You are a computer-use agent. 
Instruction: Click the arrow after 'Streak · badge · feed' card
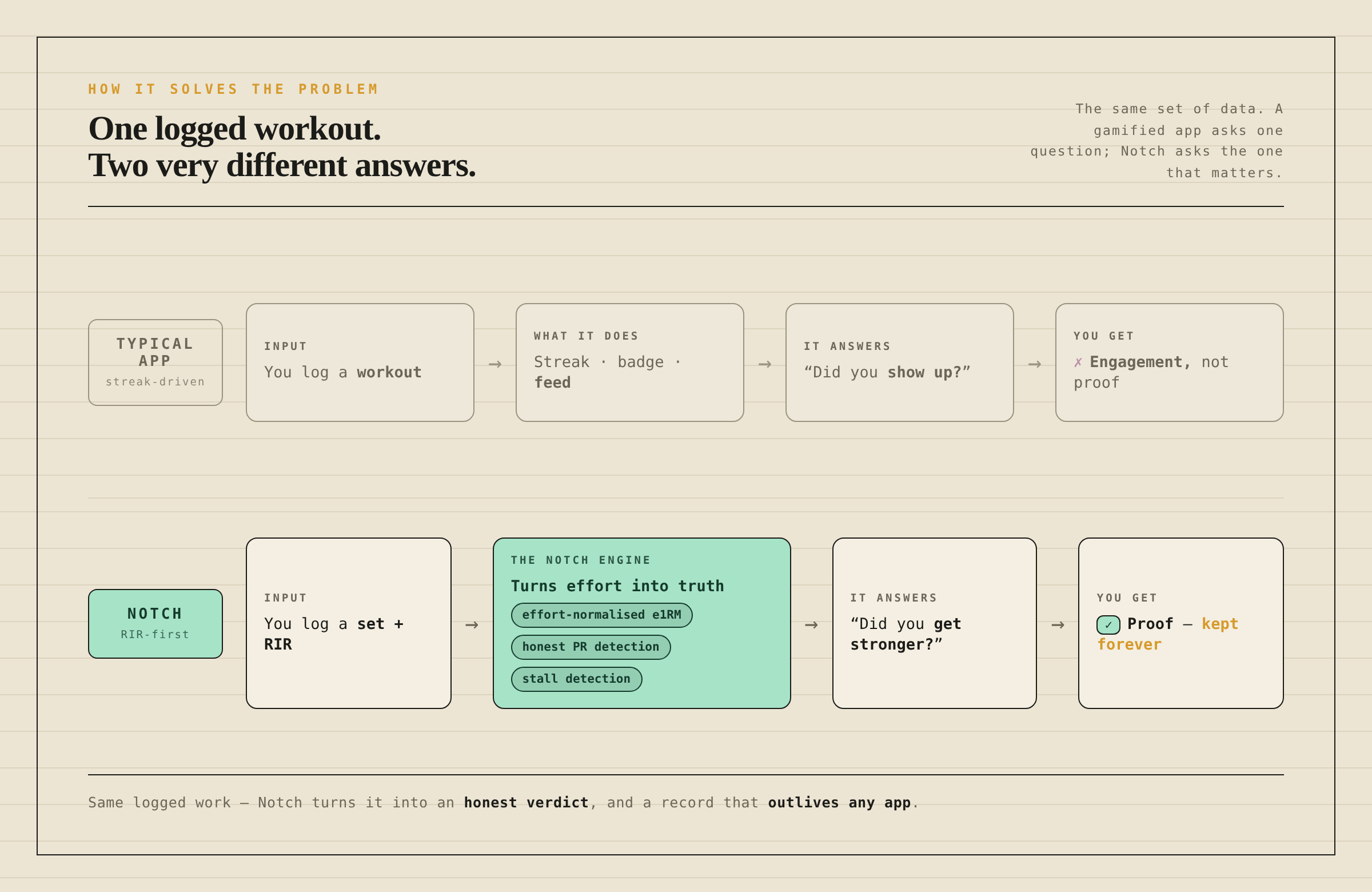764,364
